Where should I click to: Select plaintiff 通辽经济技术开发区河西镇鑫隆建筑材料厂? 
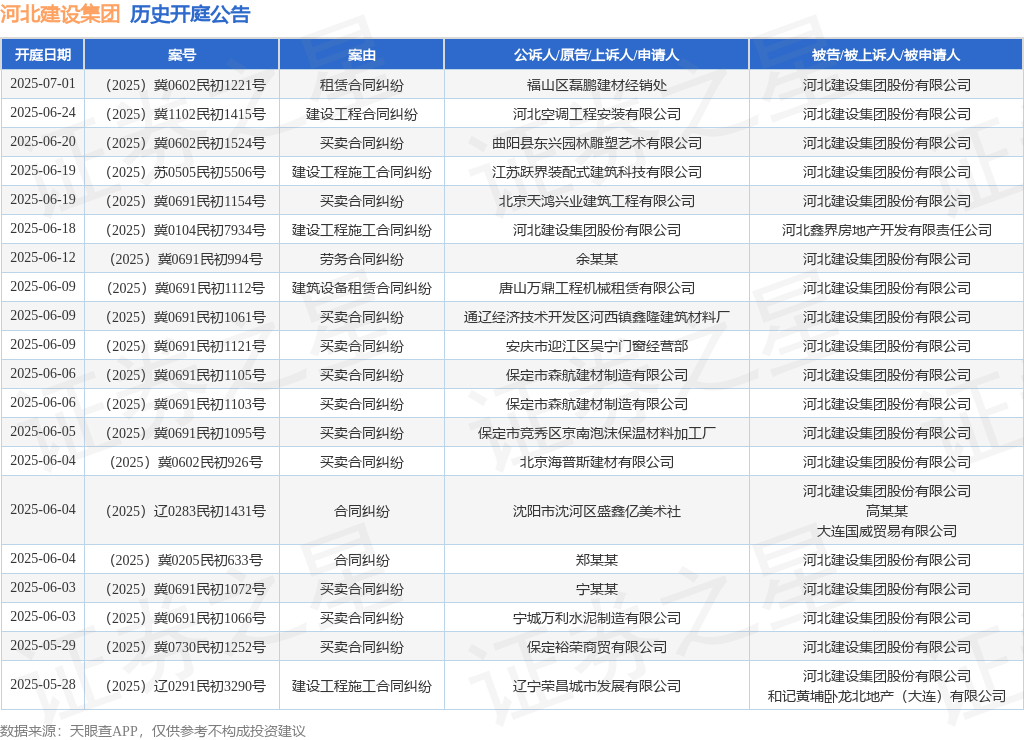597,317
